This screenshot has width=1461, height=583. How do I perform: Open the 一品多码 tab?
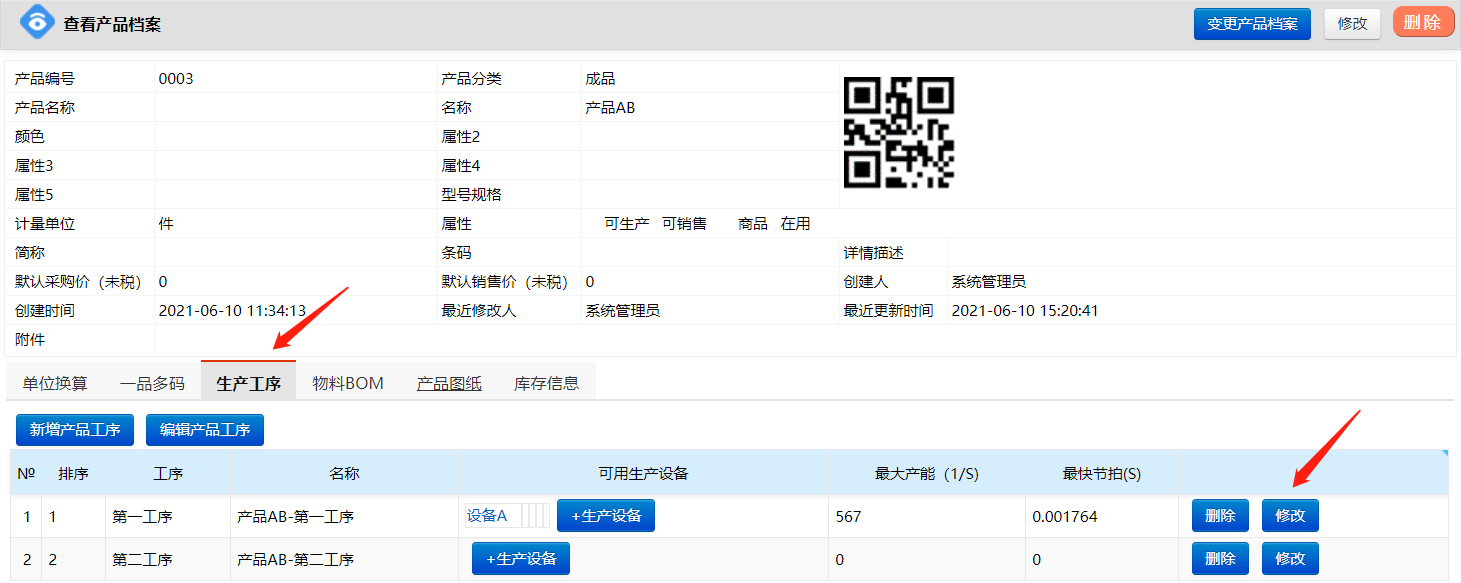[x=152, y=383]
